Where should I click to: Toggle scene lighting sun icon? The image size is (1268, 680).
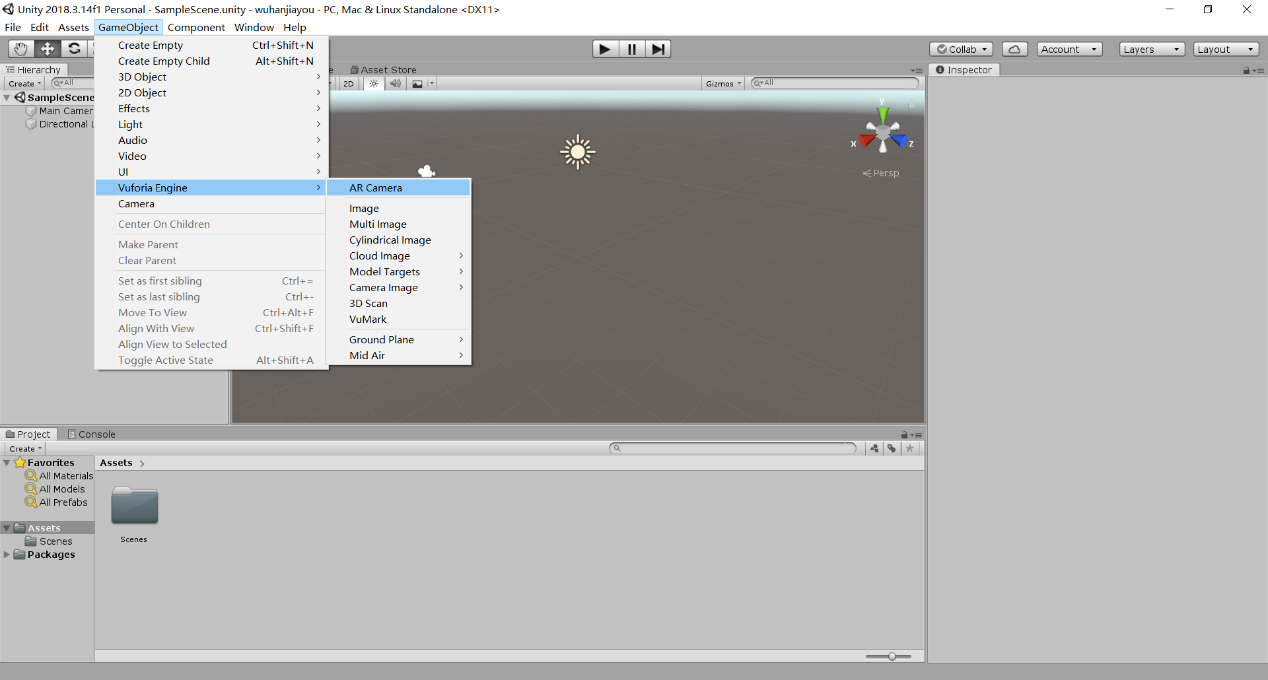374,84
